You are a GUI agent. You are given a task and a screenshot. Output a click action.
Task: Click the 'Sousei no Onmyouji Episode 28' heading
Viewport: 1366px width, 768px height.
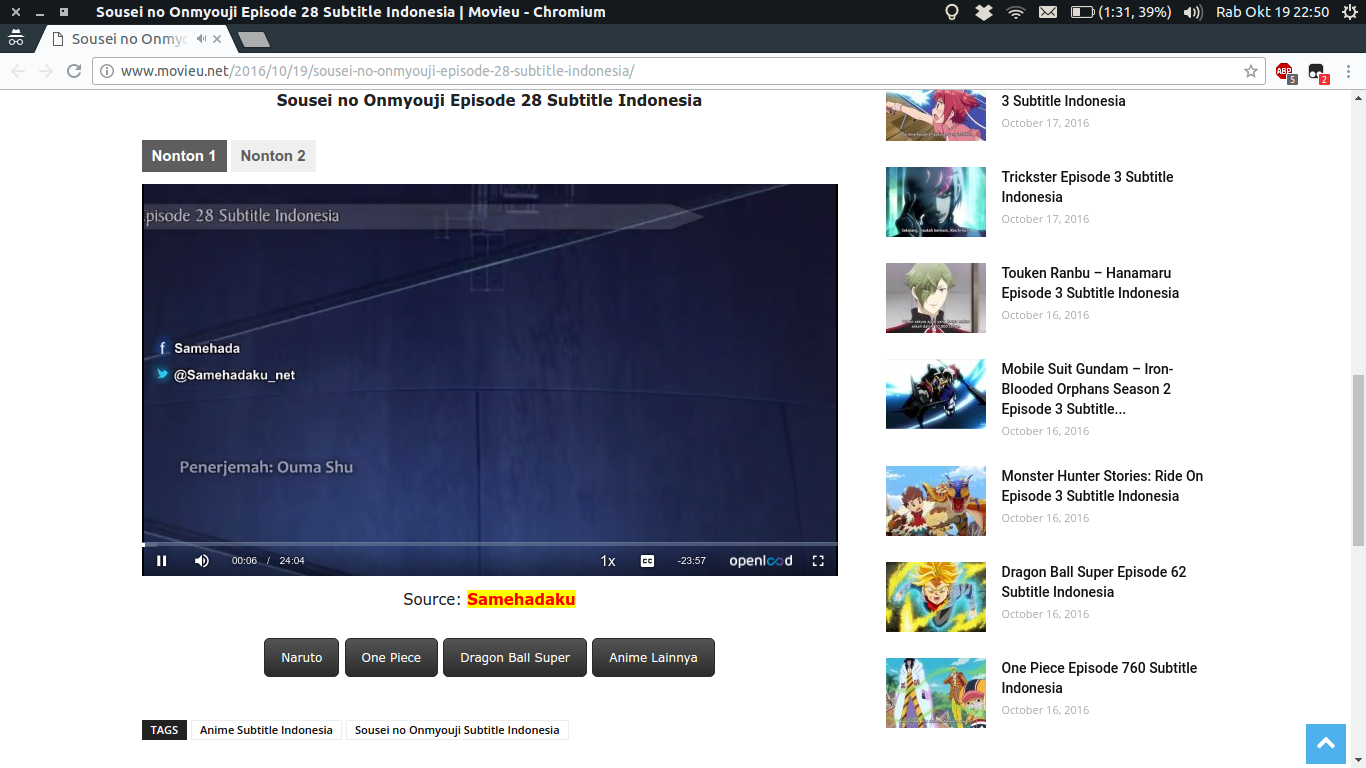click(x=489, y=101)
